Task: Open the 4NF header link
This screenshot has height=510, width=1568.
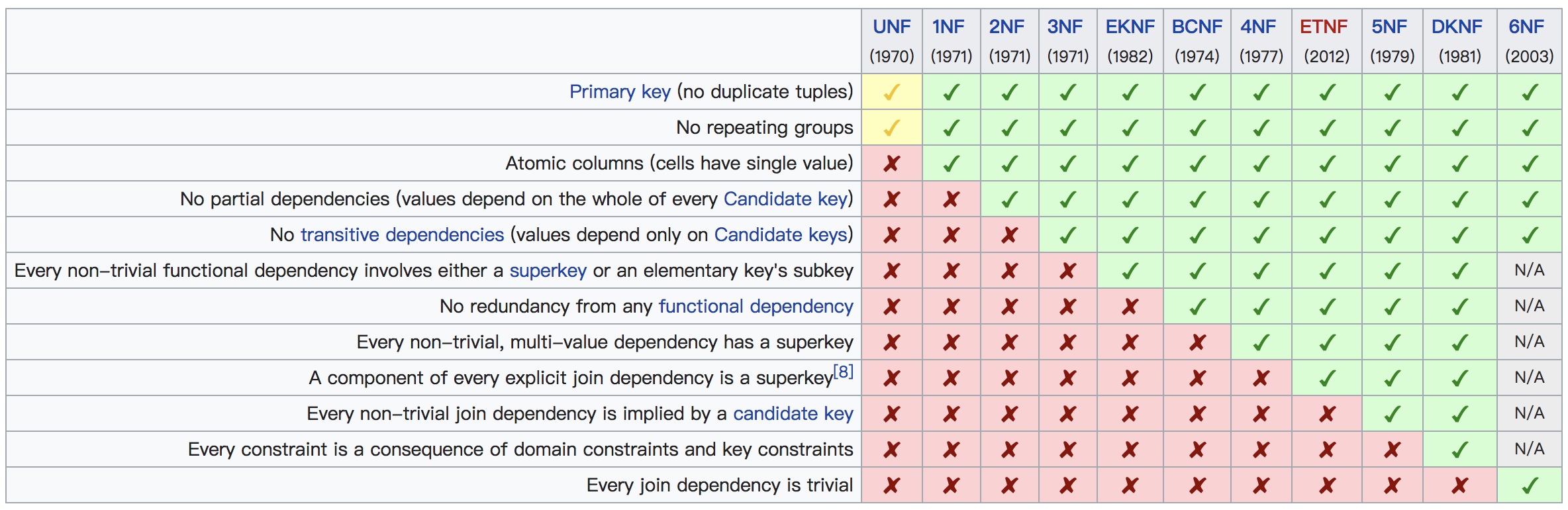Action: (1258, 27)
